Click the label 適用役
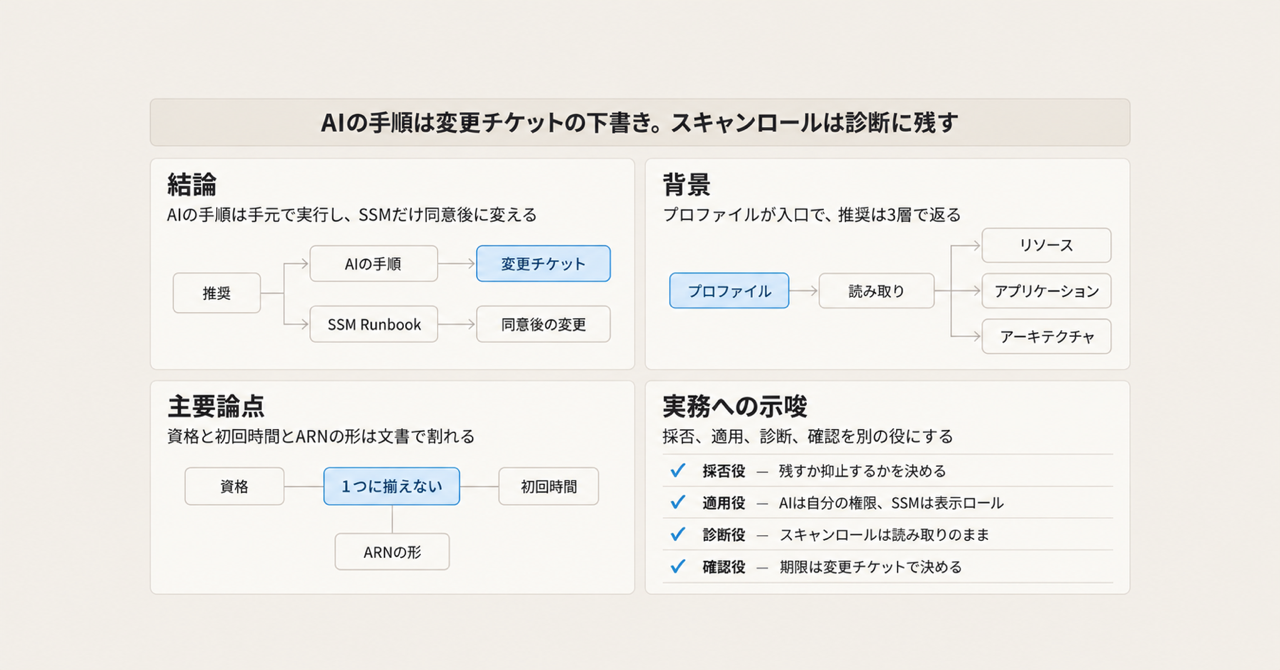The height and width of the screenshot is (670, 1280). coord(724,503)
